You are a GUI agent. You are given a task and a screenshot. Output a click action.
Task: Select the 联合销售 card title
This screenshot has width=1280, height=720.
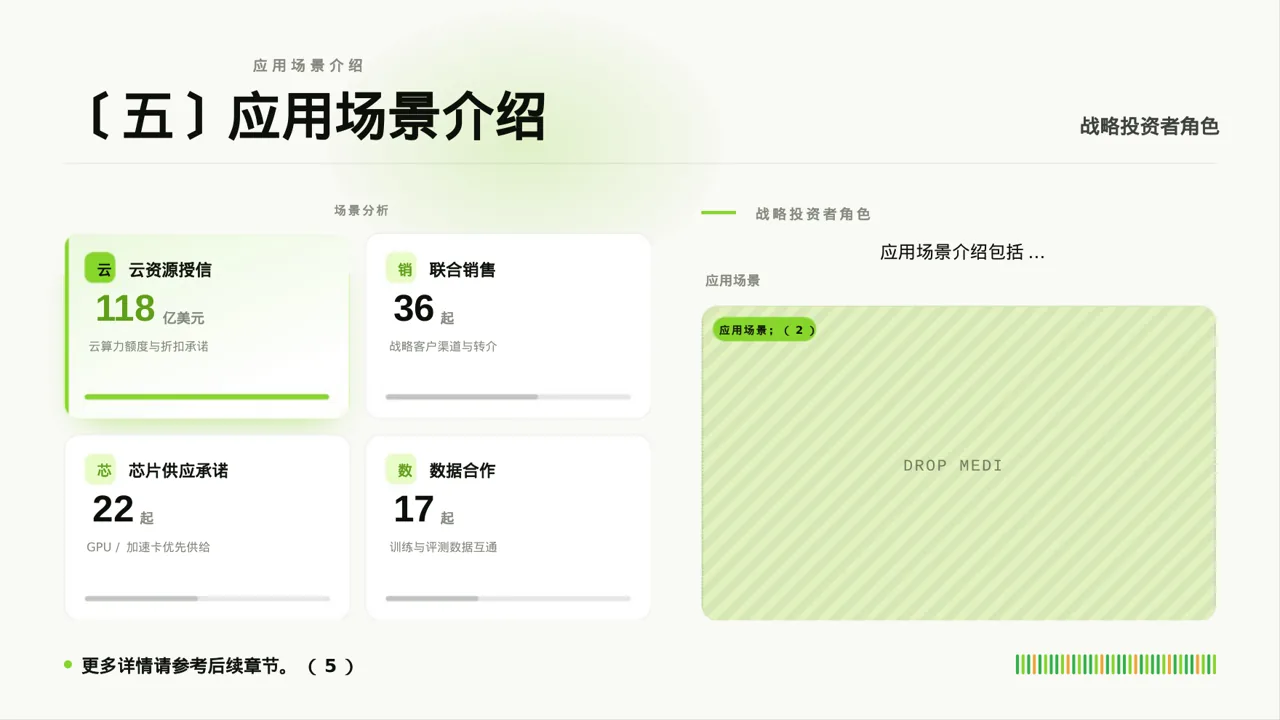pos(462,270)
